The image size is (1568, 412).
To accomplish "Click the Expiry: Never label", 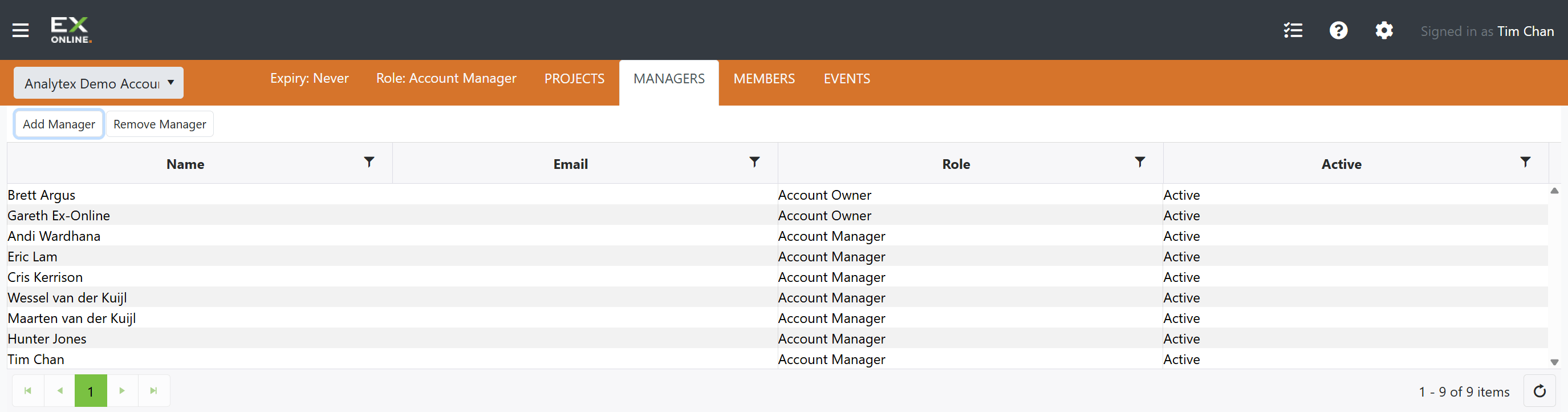I will 309,79.
